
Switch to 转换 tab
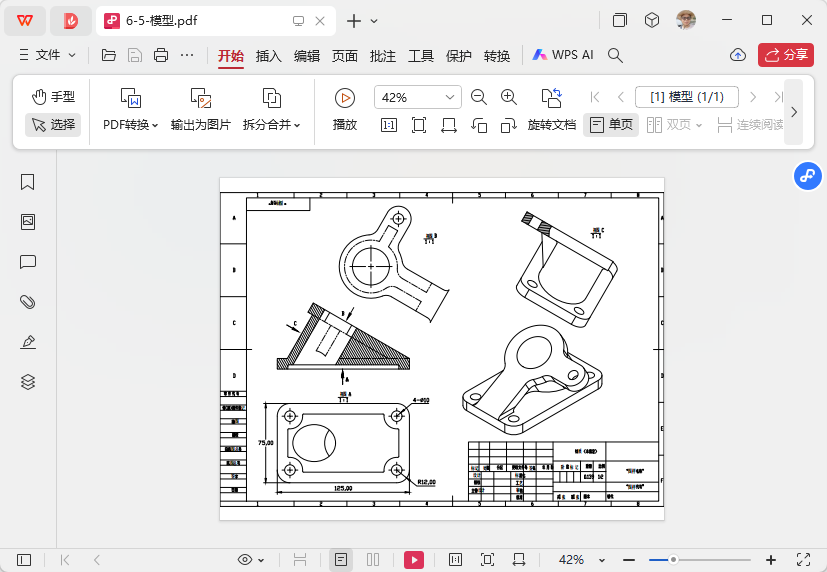pyautogui.click(x=496, y=55)
